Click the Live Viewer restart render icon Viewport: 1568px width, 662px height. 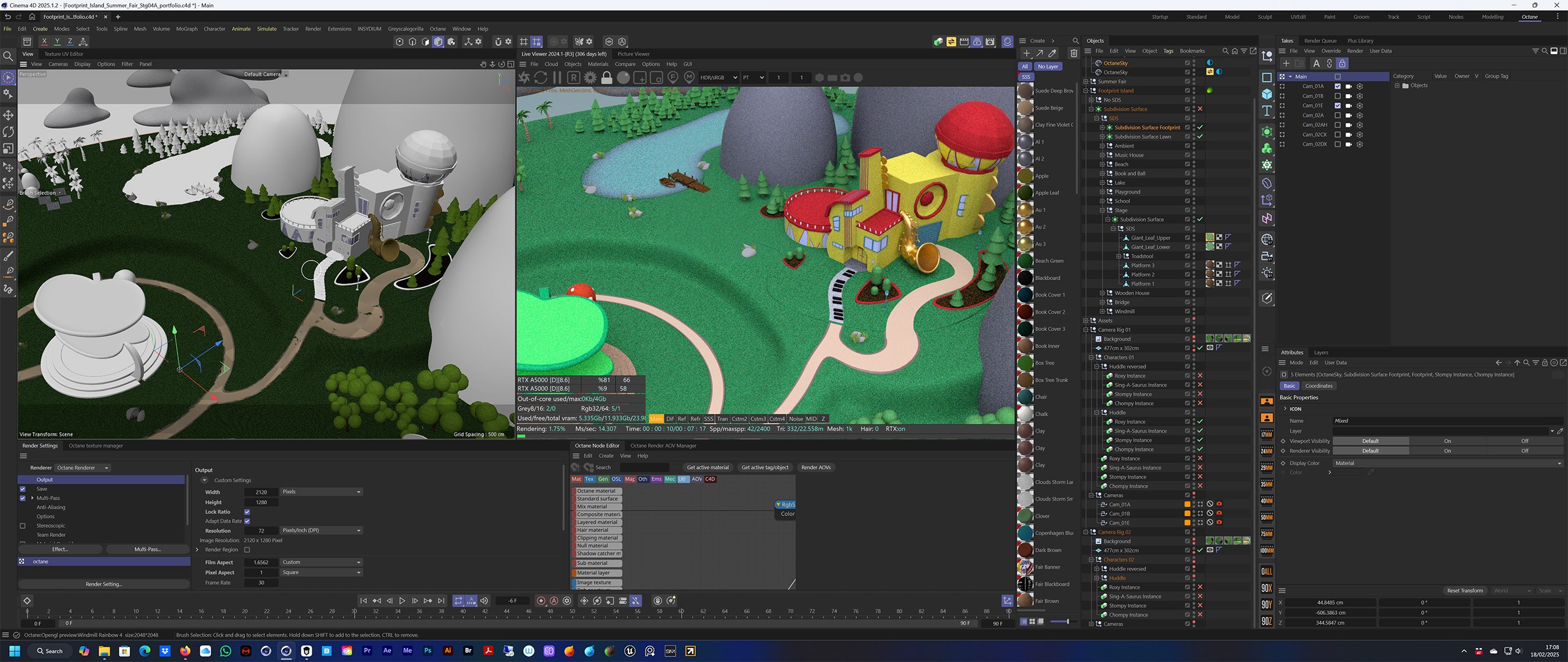540,78
